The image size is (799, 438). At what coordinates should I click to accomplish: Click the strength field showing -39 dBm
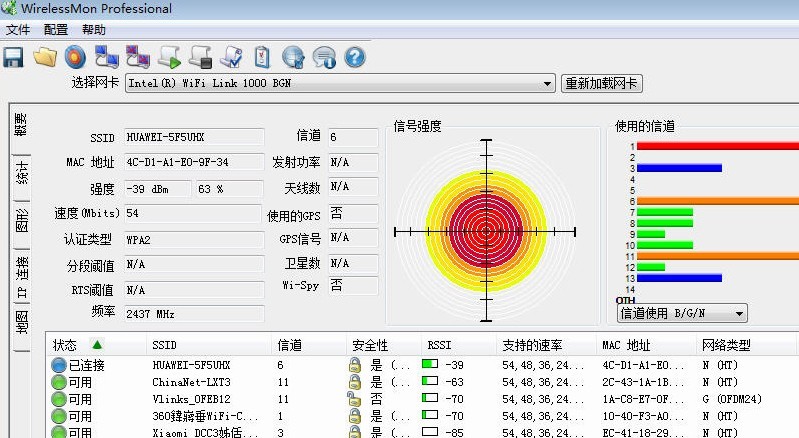click(x=158, y=189)
